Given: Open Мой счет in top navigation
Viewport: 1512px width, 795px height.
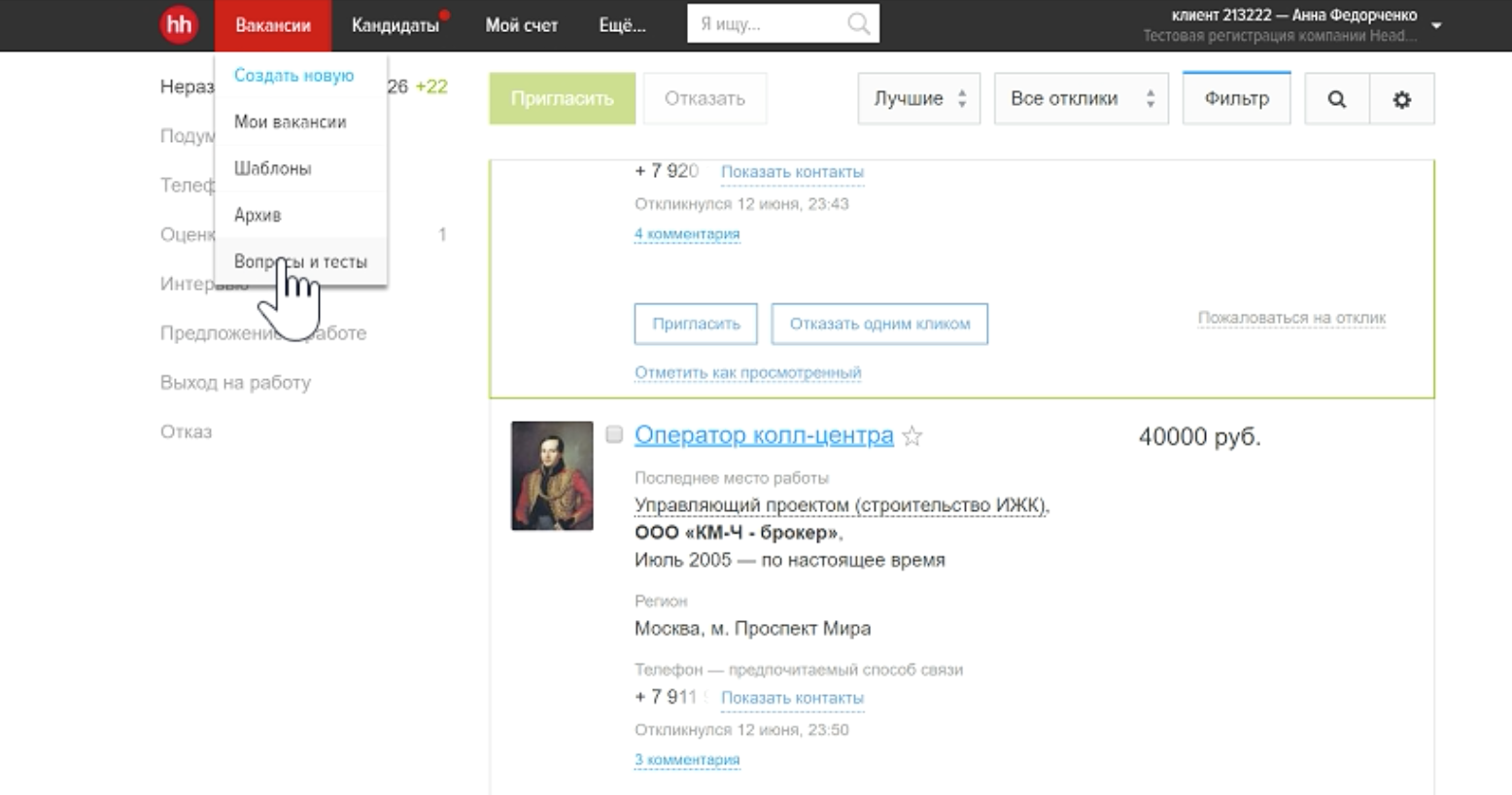Looking at the screenshot, I should pos(521,25).
